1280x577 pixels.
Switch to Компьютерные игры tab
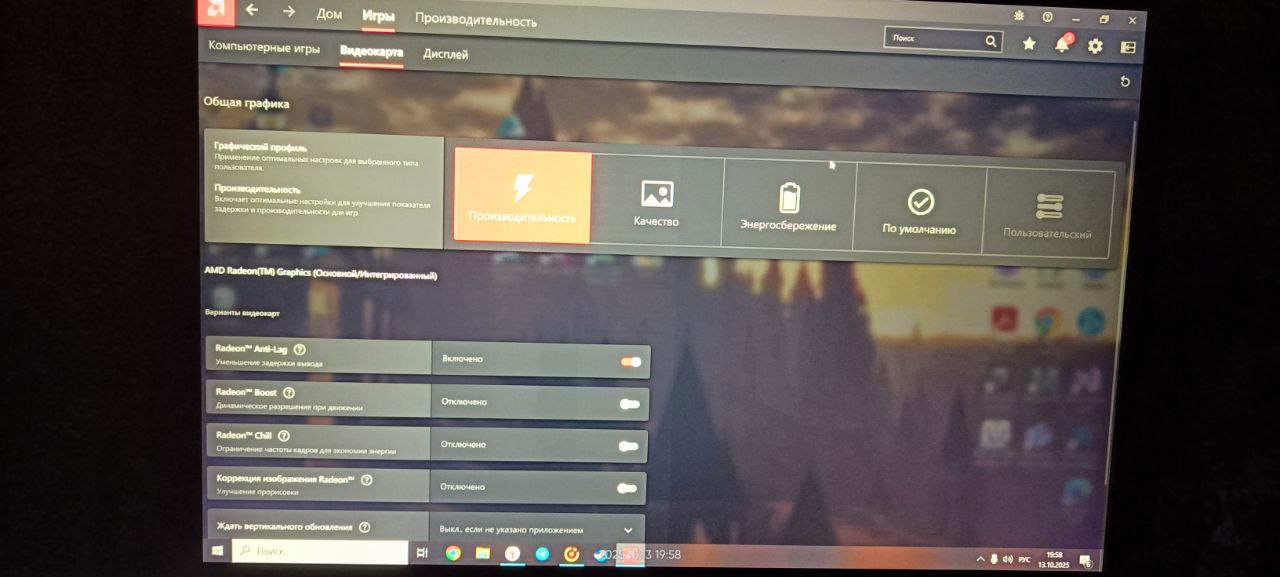[x=264, y=47]
